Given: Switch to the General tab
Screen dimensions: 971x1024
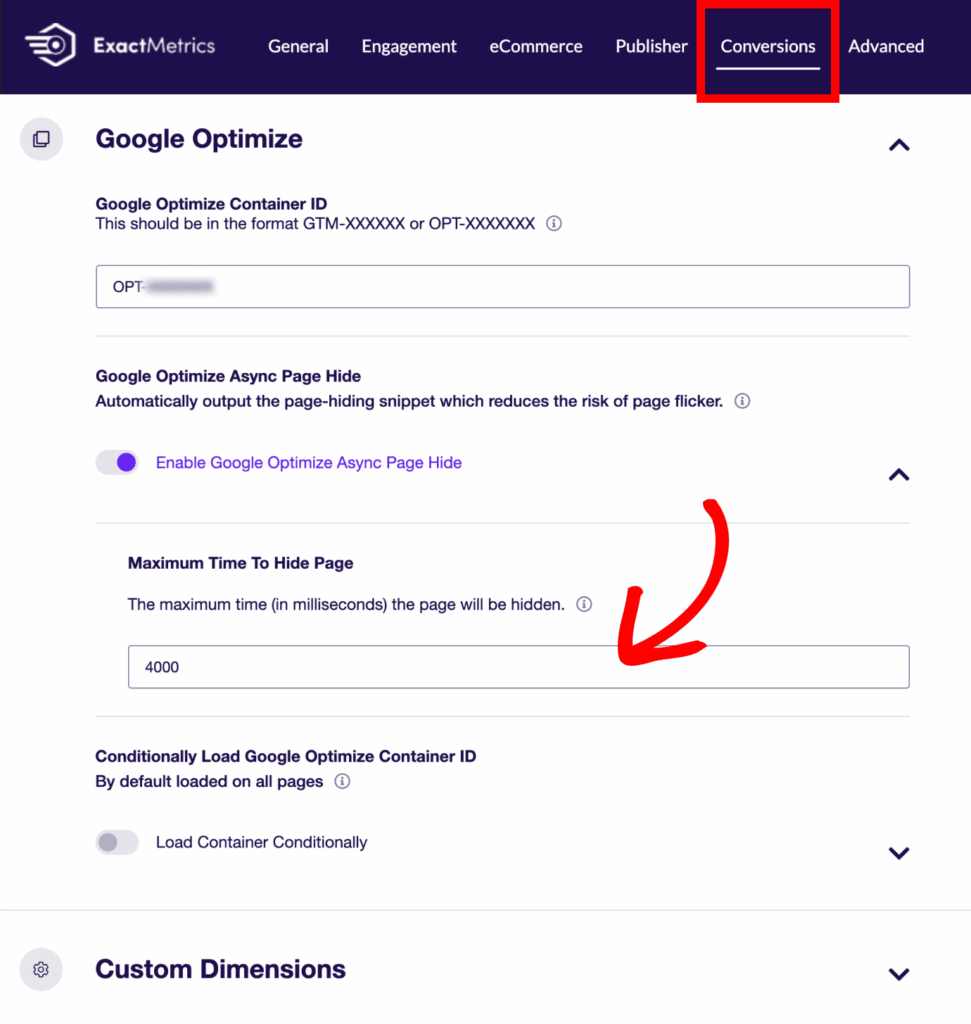Looking at the screenshot, I should pyautogui.click(x=298, y=46).
